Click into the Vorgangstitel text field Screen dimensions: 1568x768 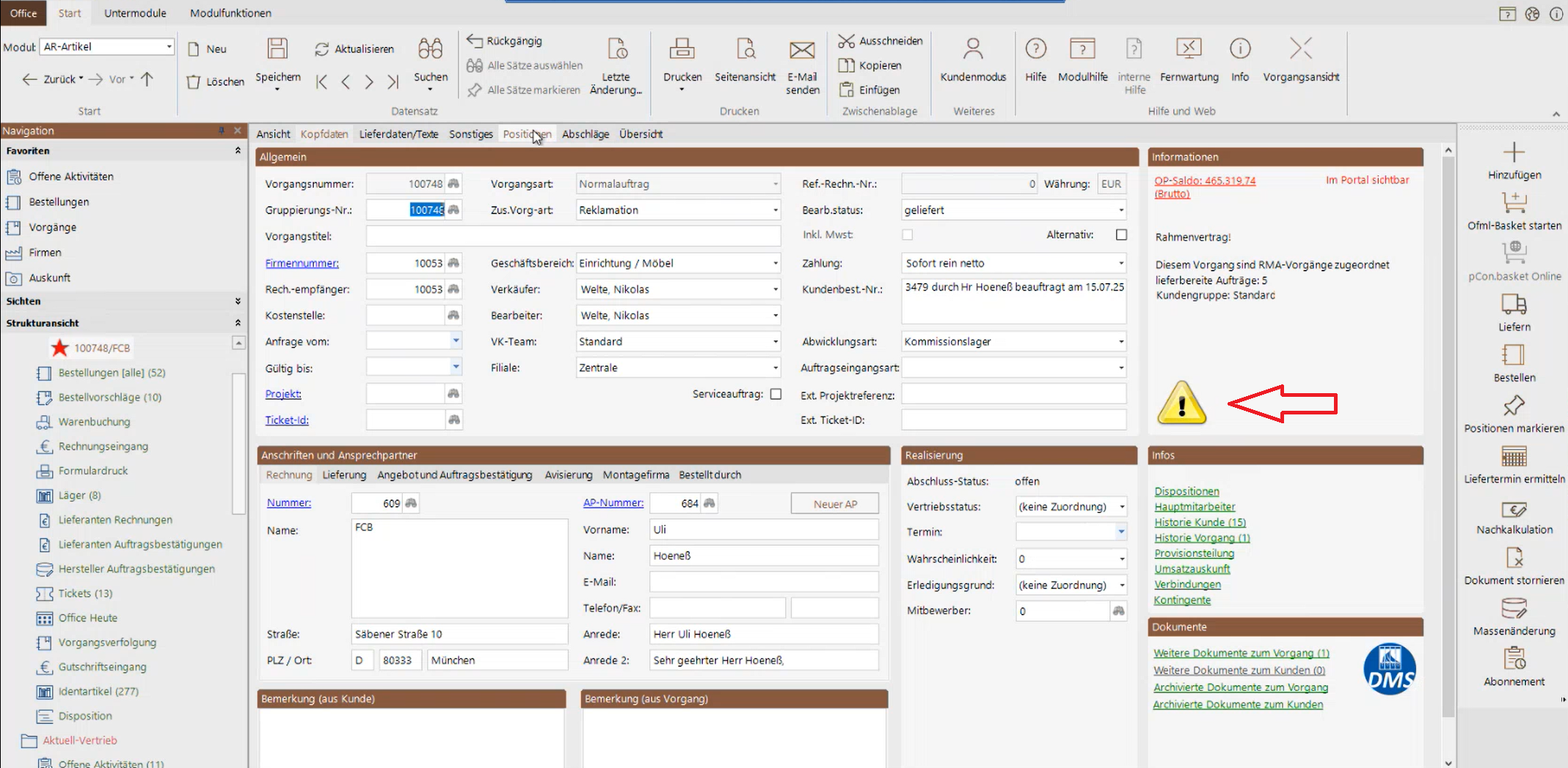pos(572,236)
